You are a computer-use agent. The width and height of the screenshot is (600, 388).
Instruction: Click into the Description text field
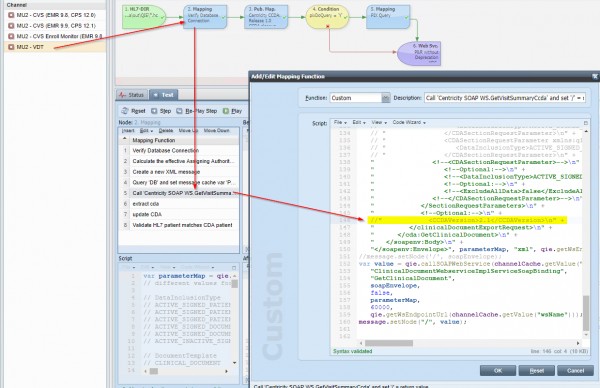[x=505, y=98]
